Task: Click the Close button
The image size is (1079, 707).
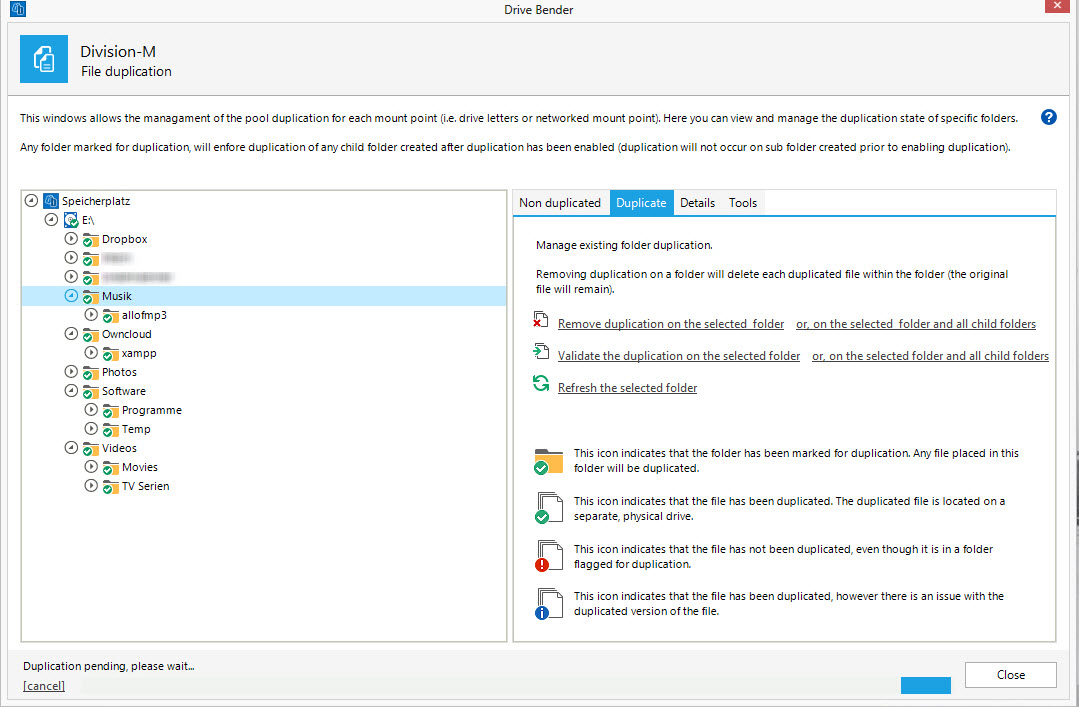Action: click(x=1010, y=675)
